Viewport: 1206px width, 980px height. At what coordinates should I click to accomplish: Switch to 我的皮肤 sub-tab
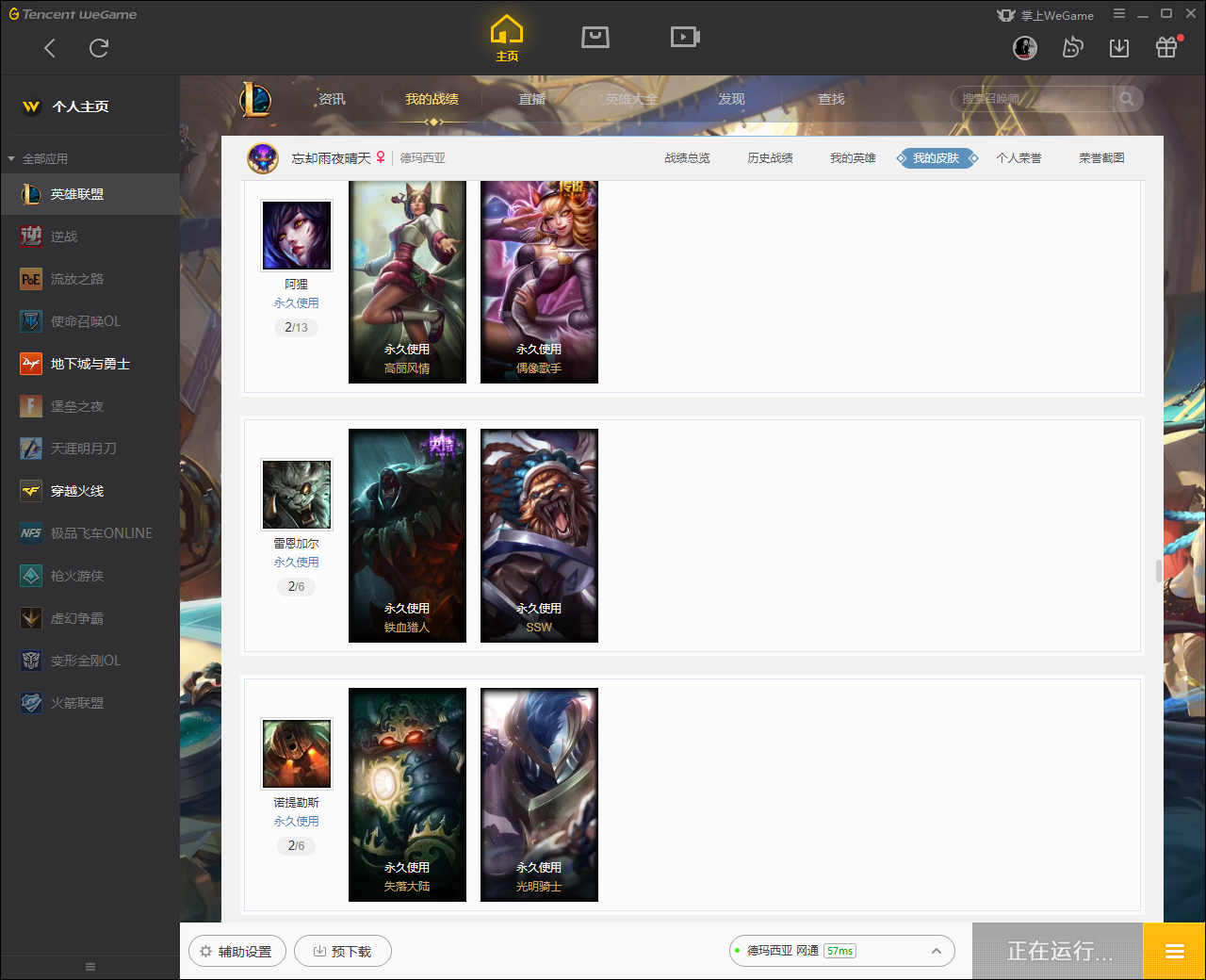pos(937,158)
